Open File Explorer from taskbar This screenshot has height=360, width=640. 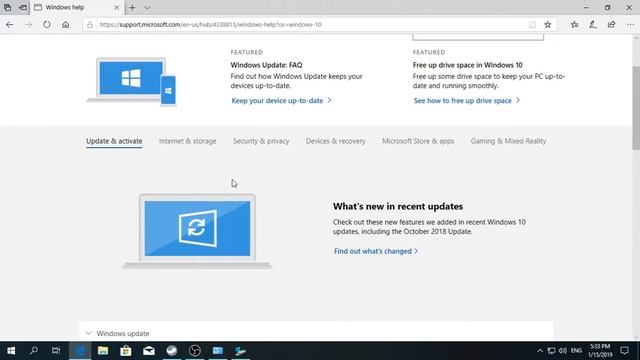point(103,351)
